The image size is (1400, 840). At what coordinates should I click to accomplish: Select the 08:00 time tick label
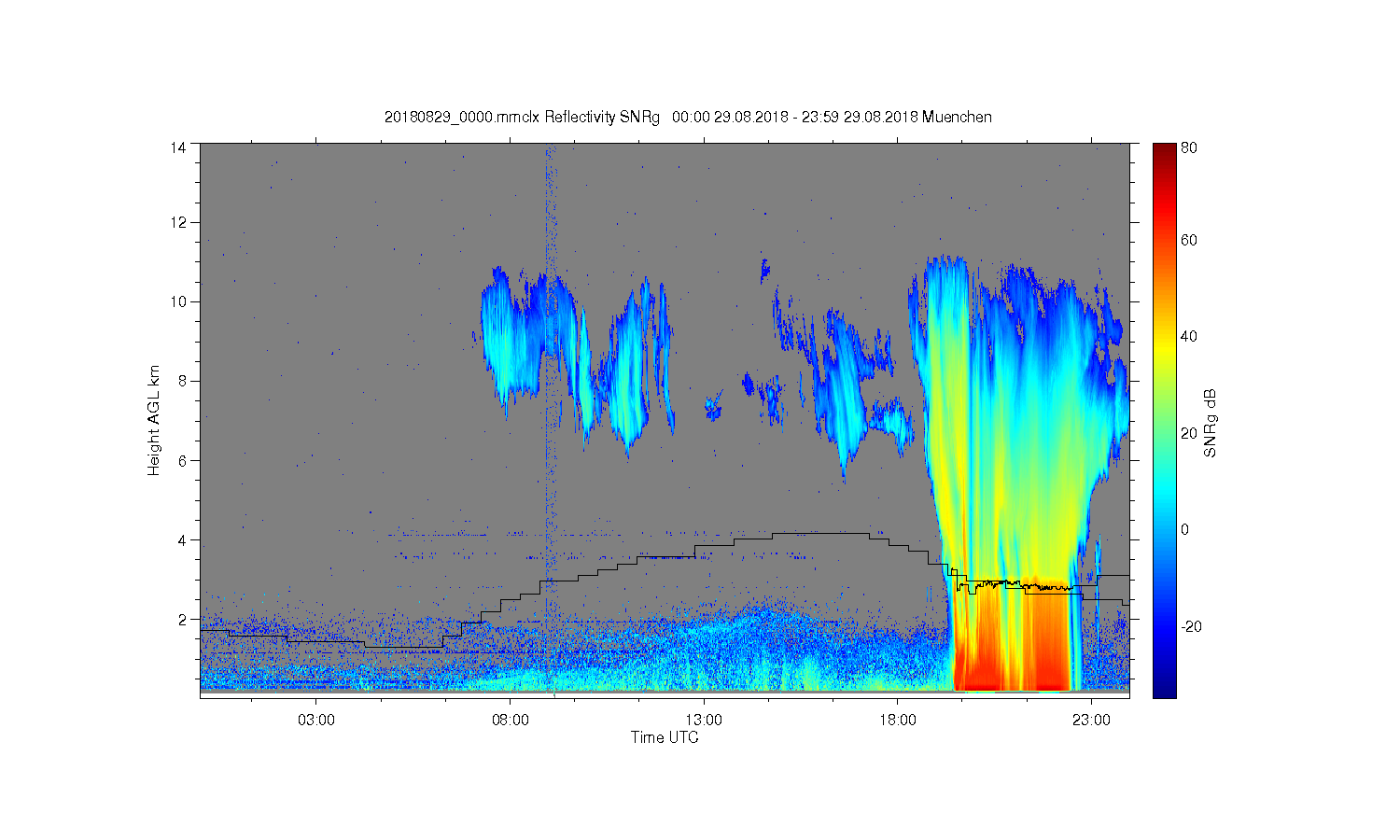[511, 721]
